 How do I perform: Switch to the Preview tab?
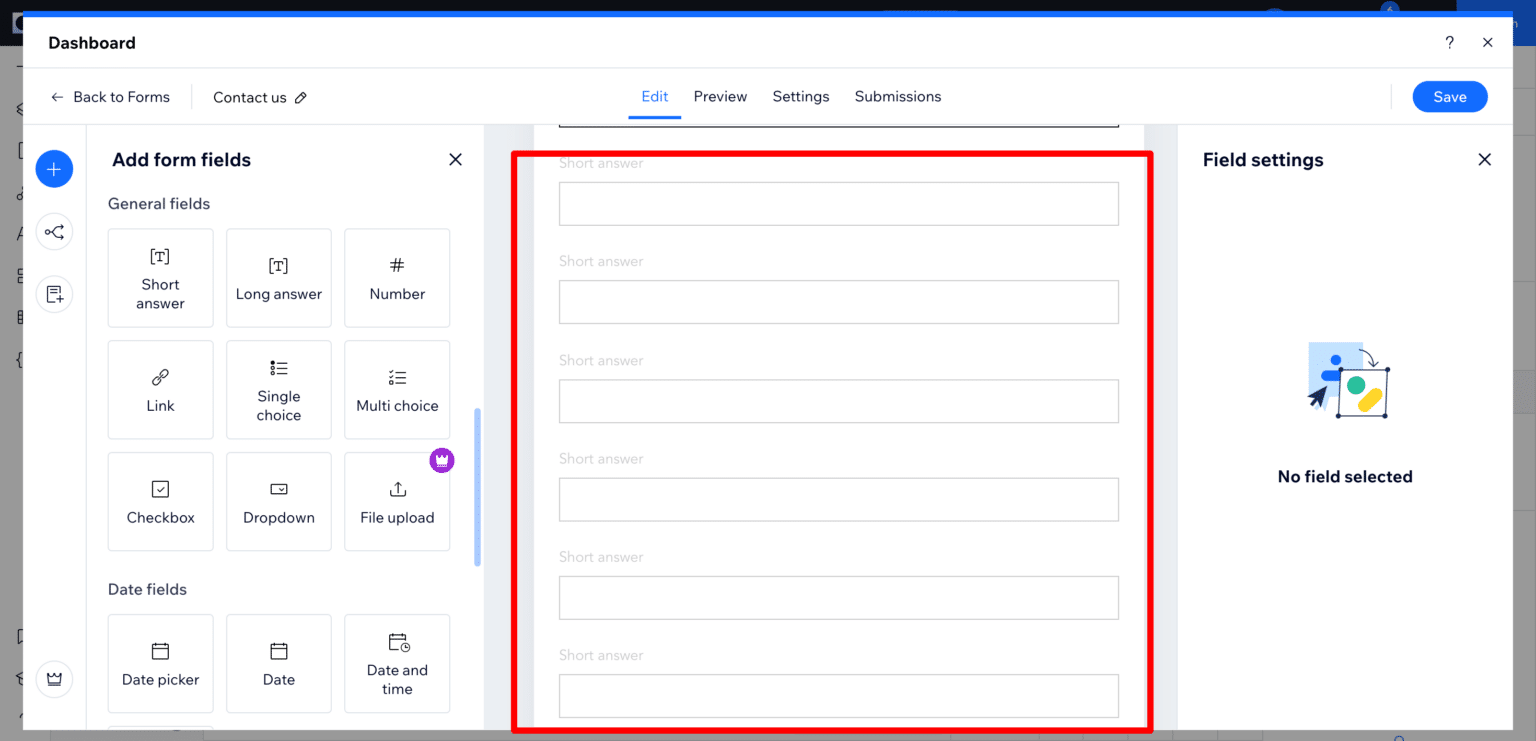(x=720, y=96)
